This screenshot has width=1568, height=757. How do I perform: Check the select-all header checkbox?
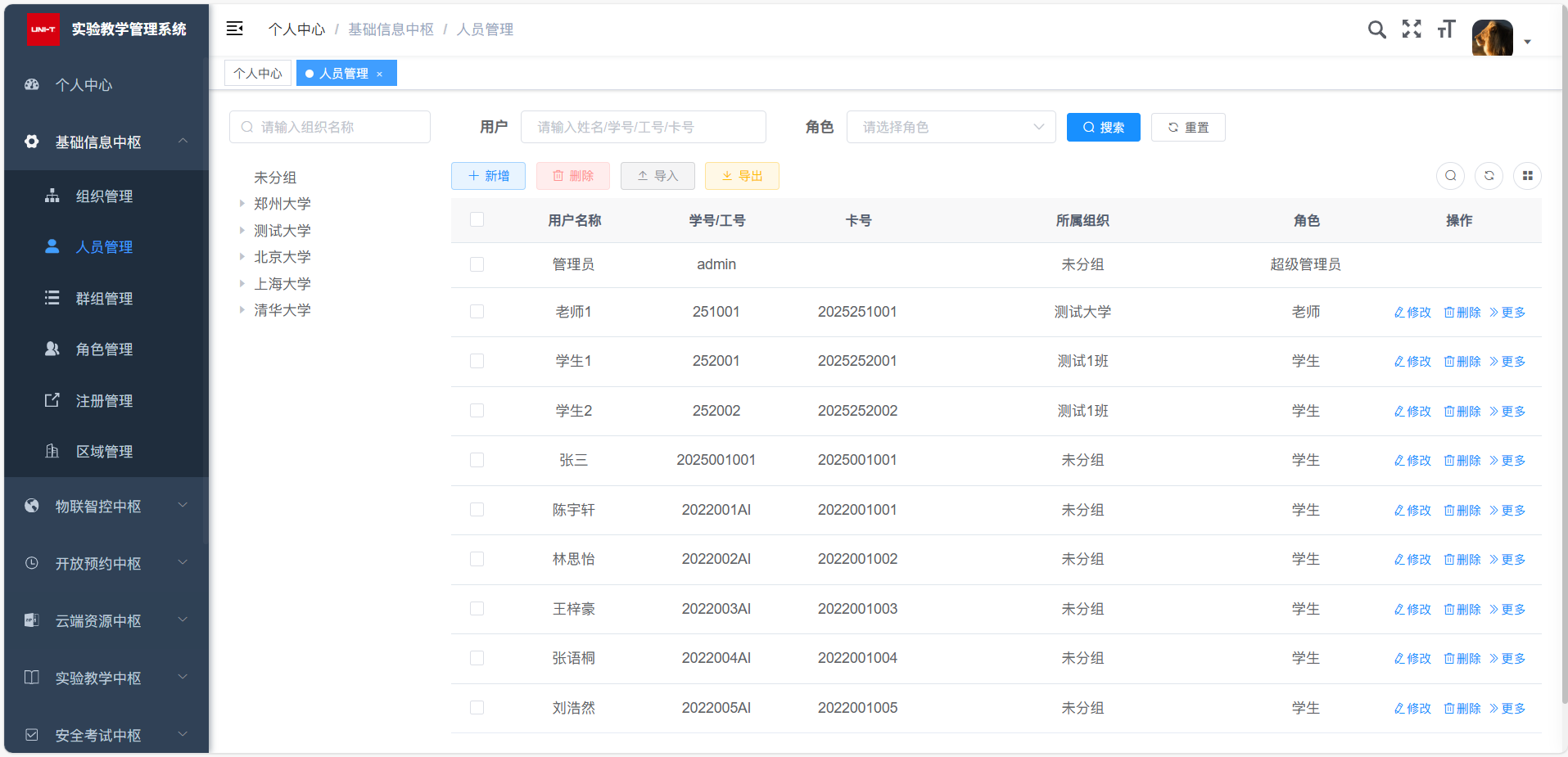coord(477,220)
